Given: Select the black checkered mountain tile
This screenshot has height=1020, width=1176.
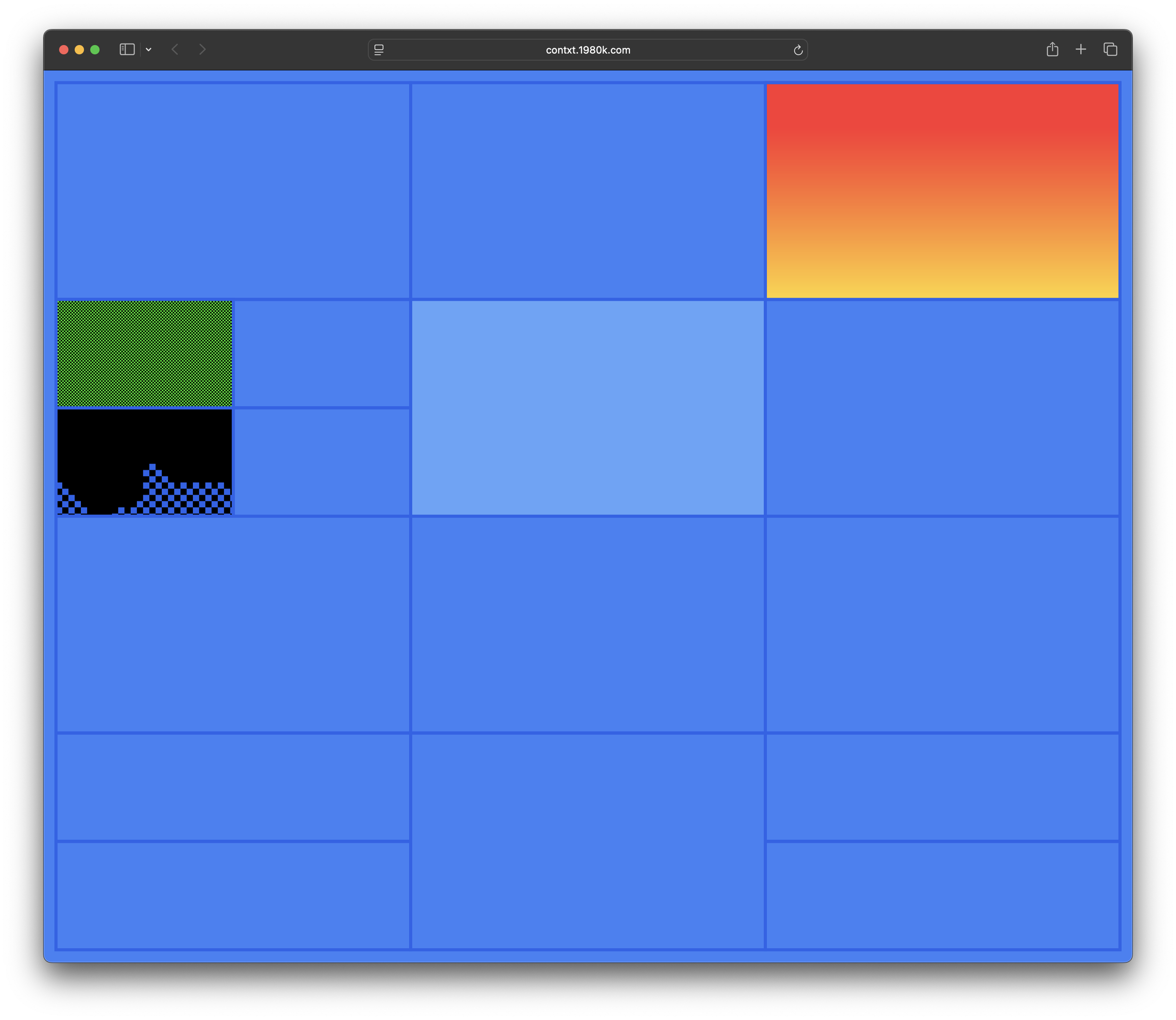Looking at the screenshot, I should [x=144, y=462].
